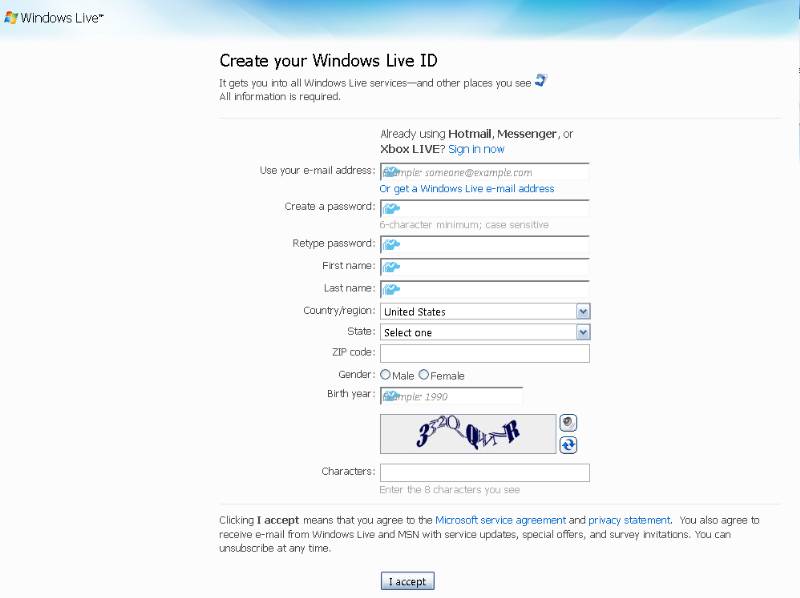Image resolution: width=800 pixels, height=598 pixels.
Task: Get a Windows Live e-mail address link
Action: [467, 189]
